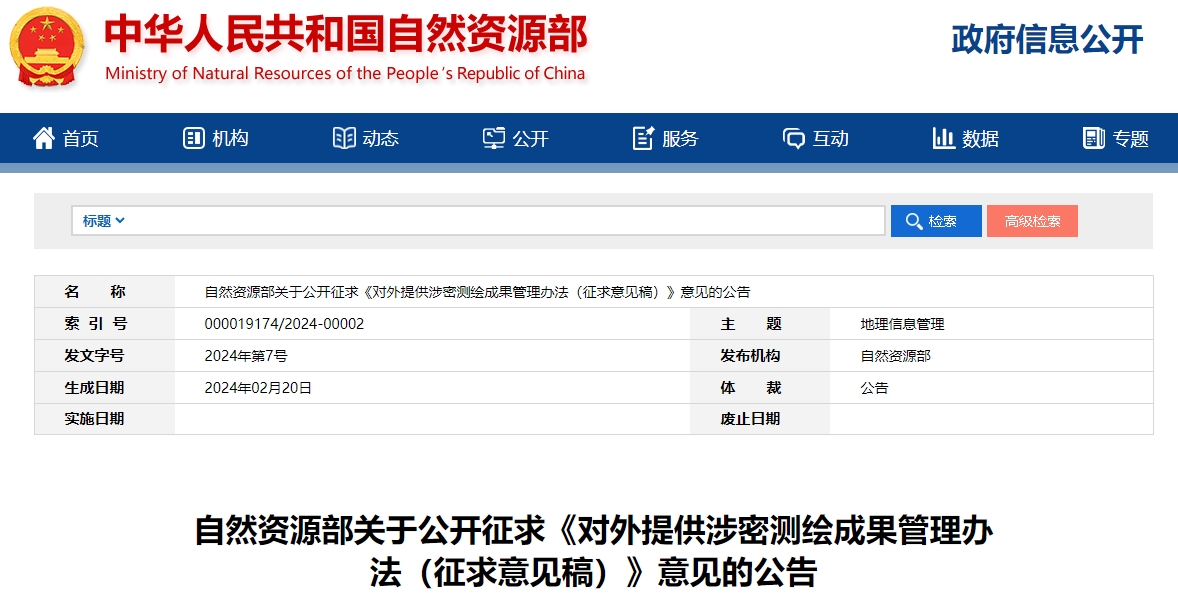Click the bar chart icon beside 数据
This screenshot has width=1178, height=596.
click(944, 138)
